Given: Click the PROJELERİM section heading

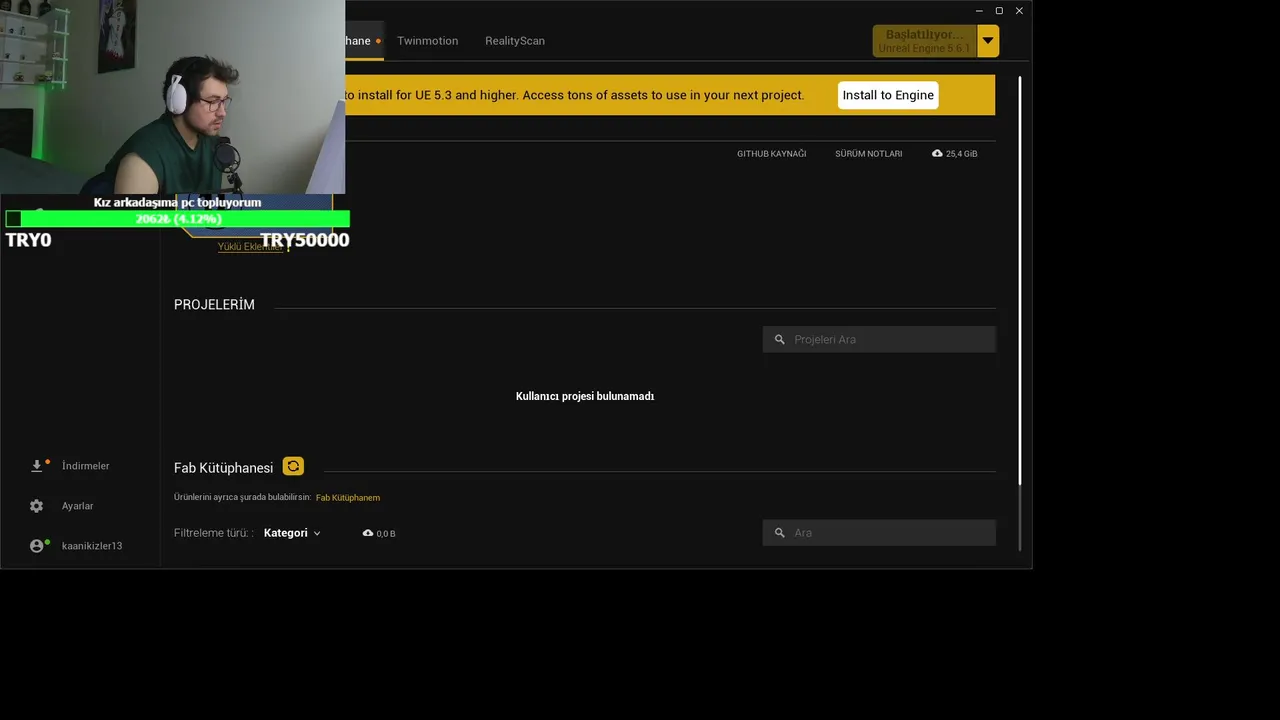Looking at the screenshot, I should [x=214, y=304].
